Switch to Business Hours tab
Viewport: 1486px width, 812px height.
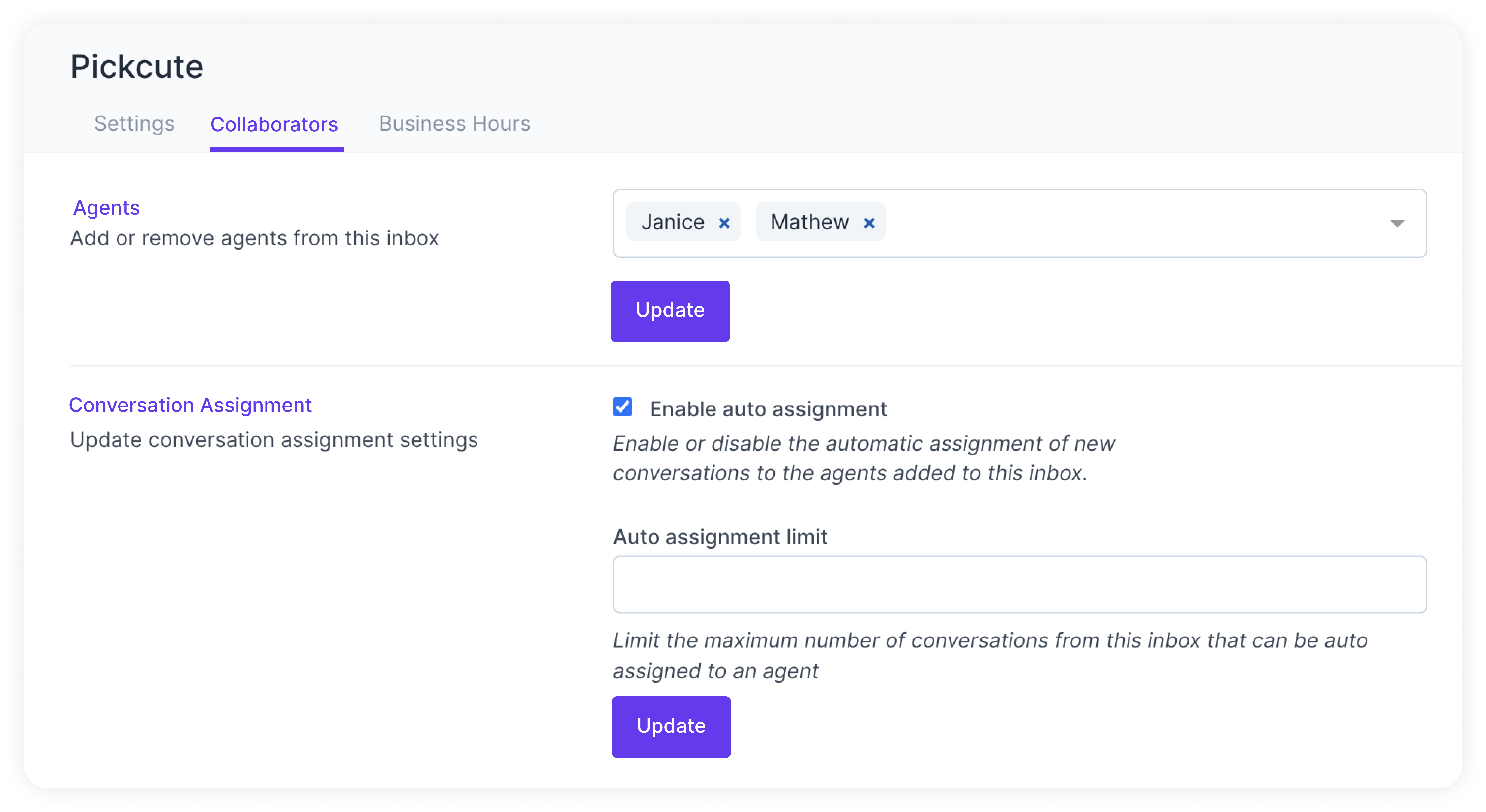(455, 124)
